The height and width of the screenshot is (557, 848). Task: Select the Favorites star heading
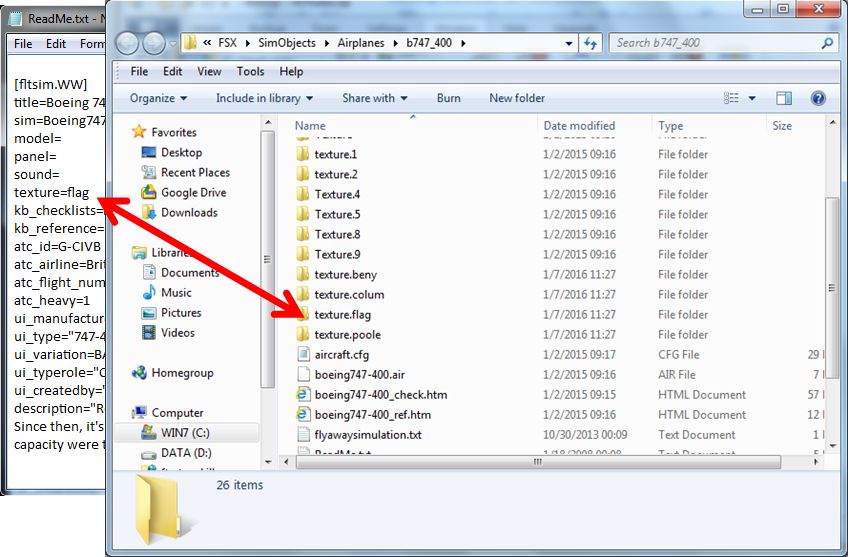click(164, 132)
